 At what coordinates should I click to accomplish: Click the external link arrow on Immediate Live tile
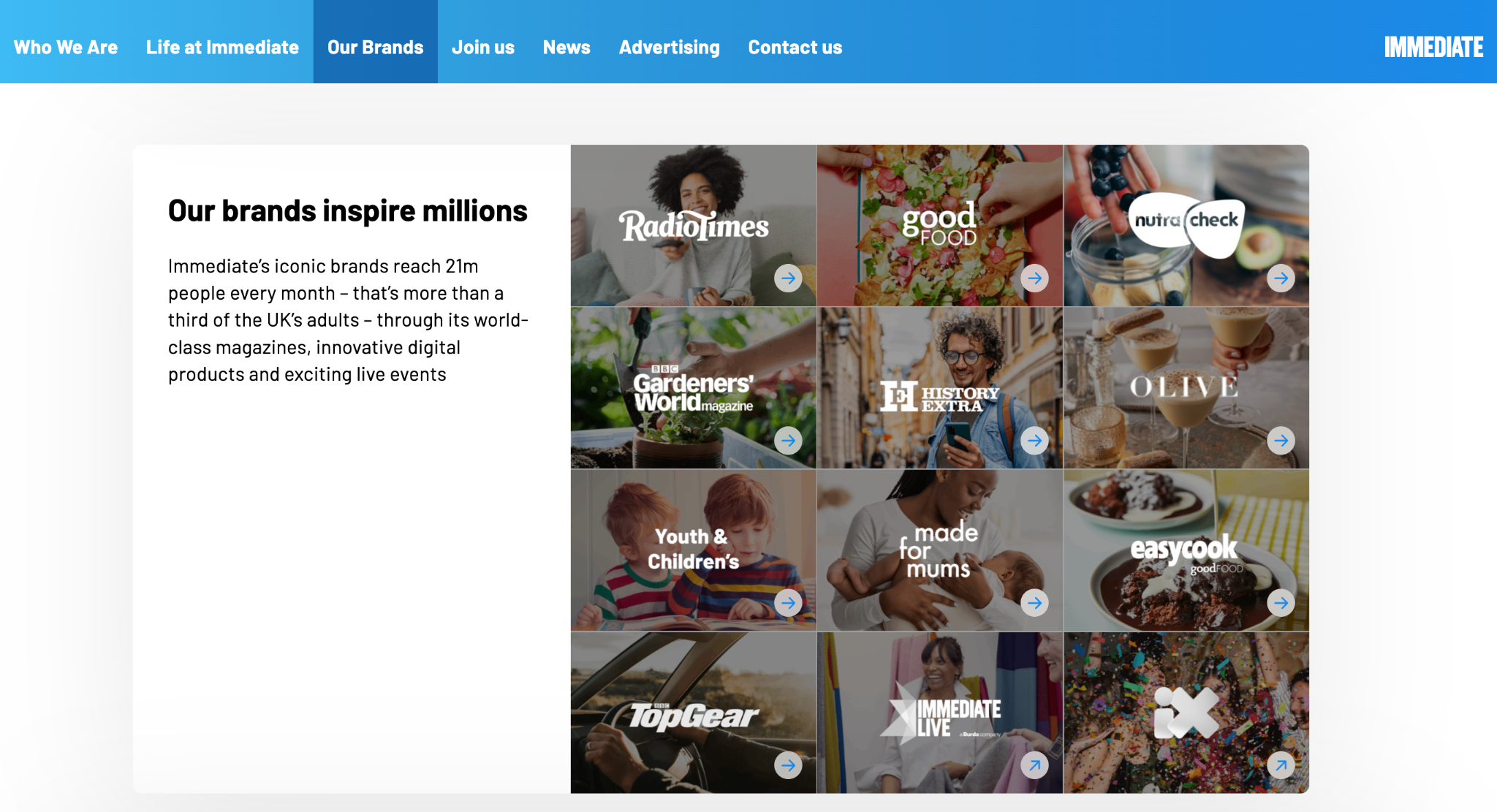[x=1034, y=765]
